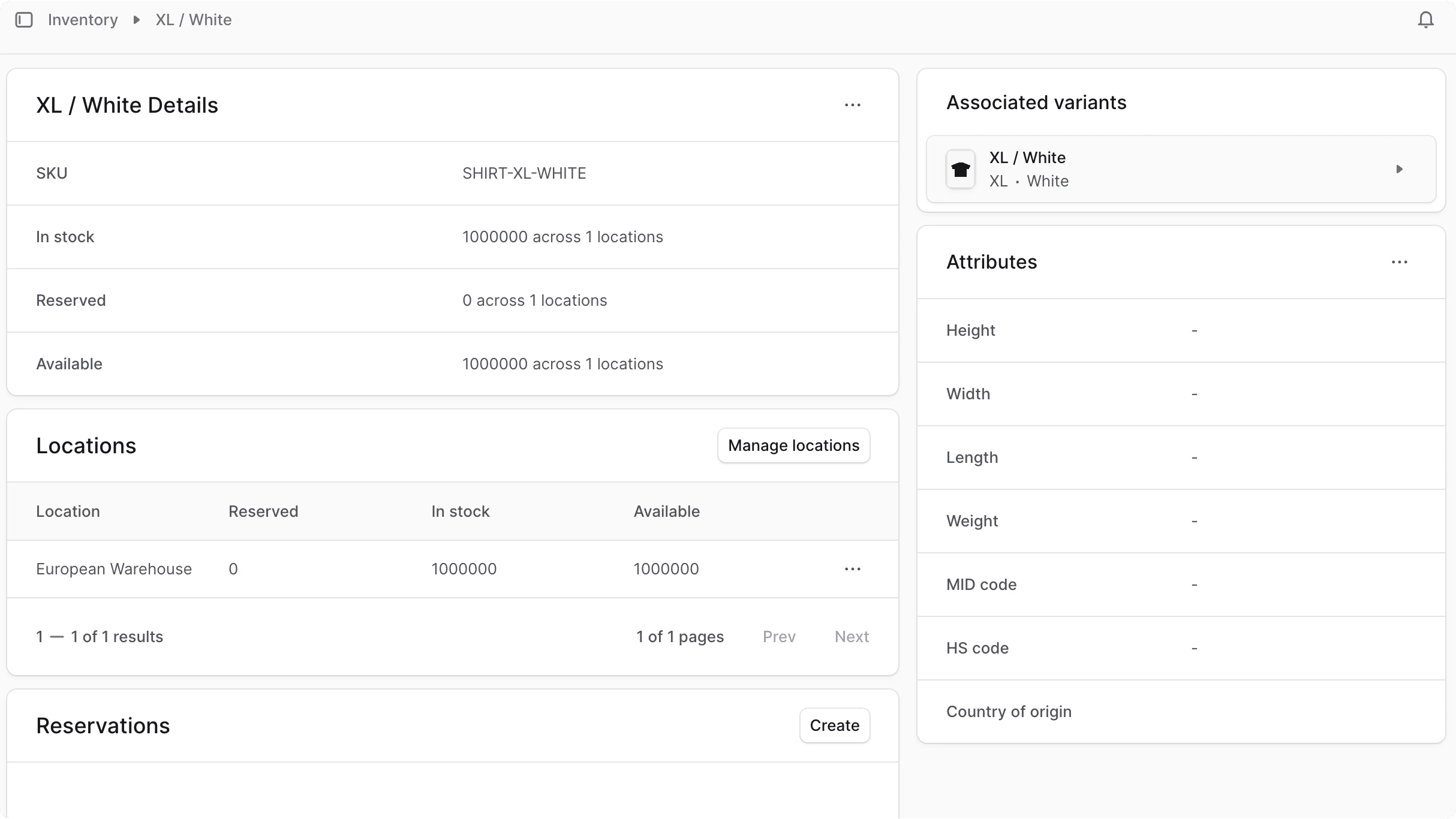Click In stock column header in Locations

[x=460, y=511]
